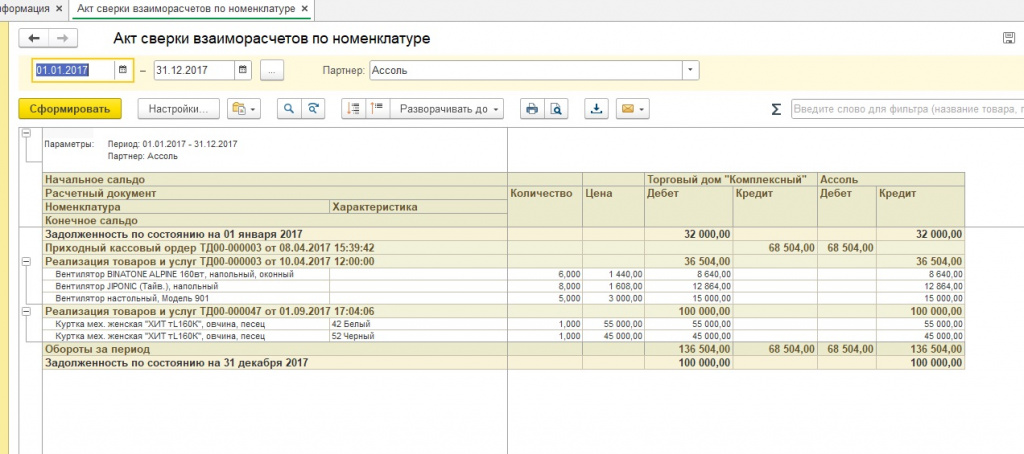The height and width of the screenshot is (454, 1024).
Task: Open Настройки... report settings
Action: 178,109
